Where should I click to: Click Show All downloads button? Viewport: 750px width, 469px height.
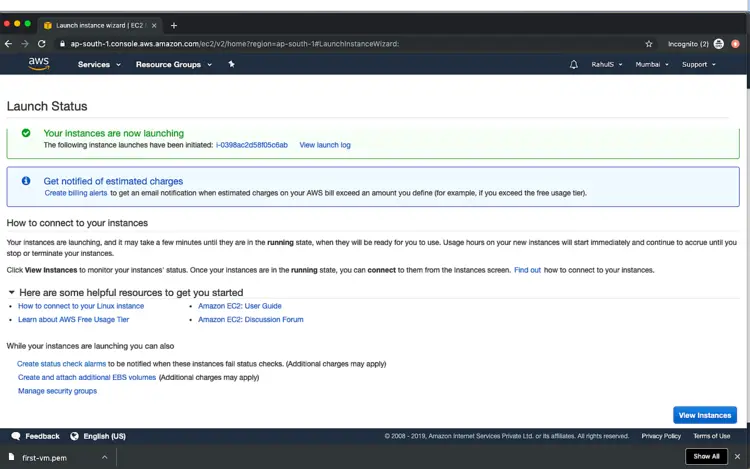[706, 457]
